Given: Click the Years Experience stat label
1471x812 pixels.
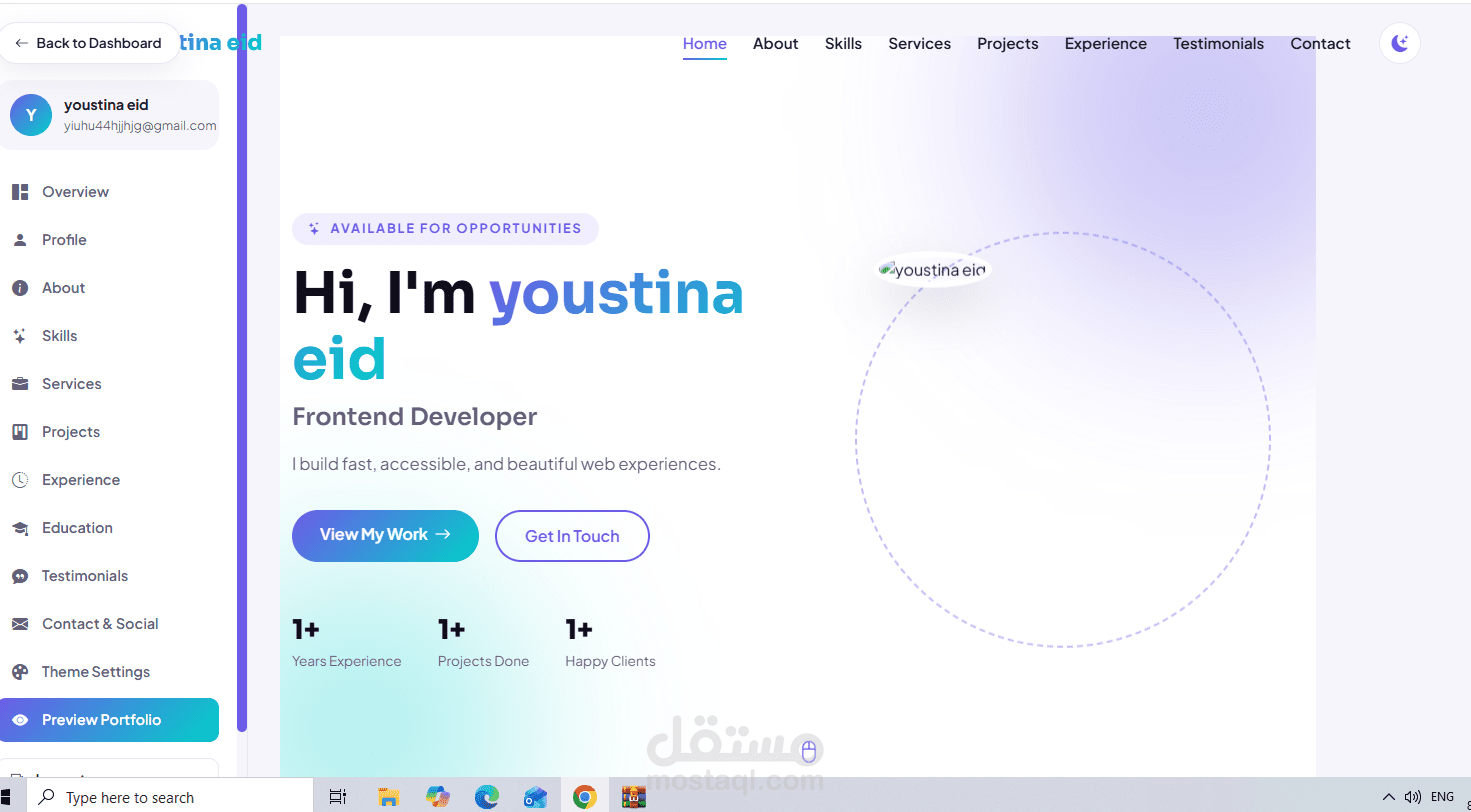Looking at the screenshot, I should (347, 661).
